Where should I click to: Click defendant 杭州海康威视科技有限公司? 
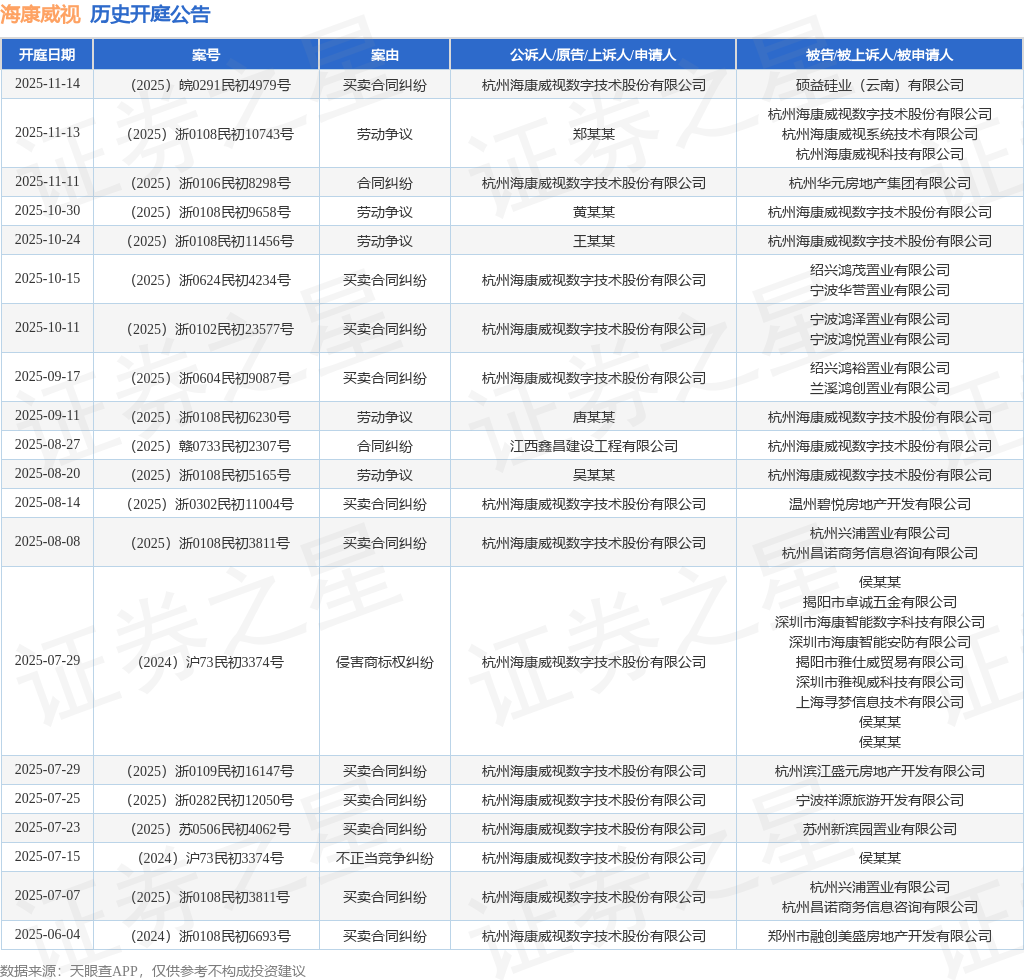[x=880, y=154]
